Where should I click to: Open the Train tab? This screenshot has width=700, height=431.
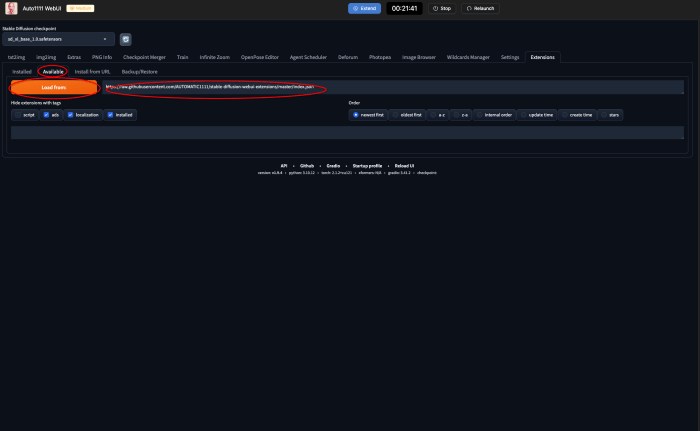coord(182,57)
